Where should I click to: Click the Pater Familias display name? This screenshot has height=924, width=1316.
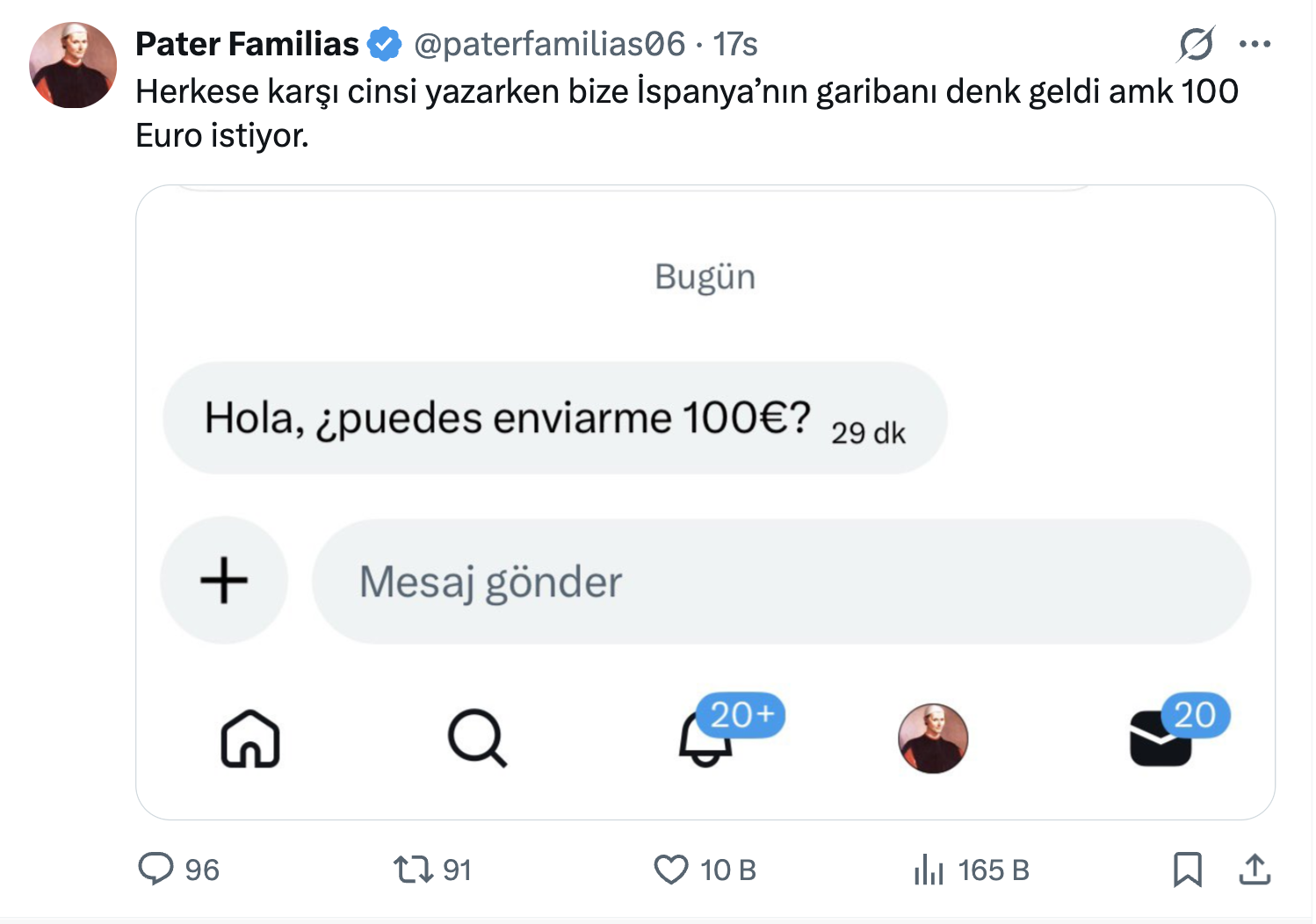point(247,44)
